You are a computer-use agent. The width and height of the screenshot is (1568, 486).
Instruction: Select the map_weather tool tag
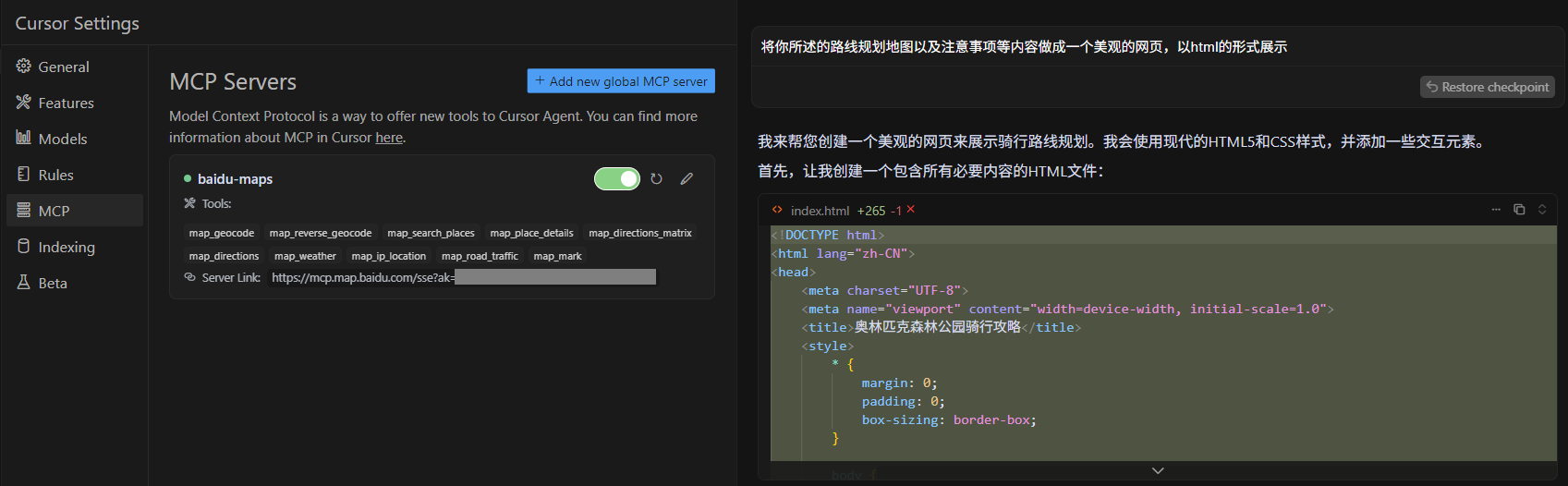[x=305, y=256]
